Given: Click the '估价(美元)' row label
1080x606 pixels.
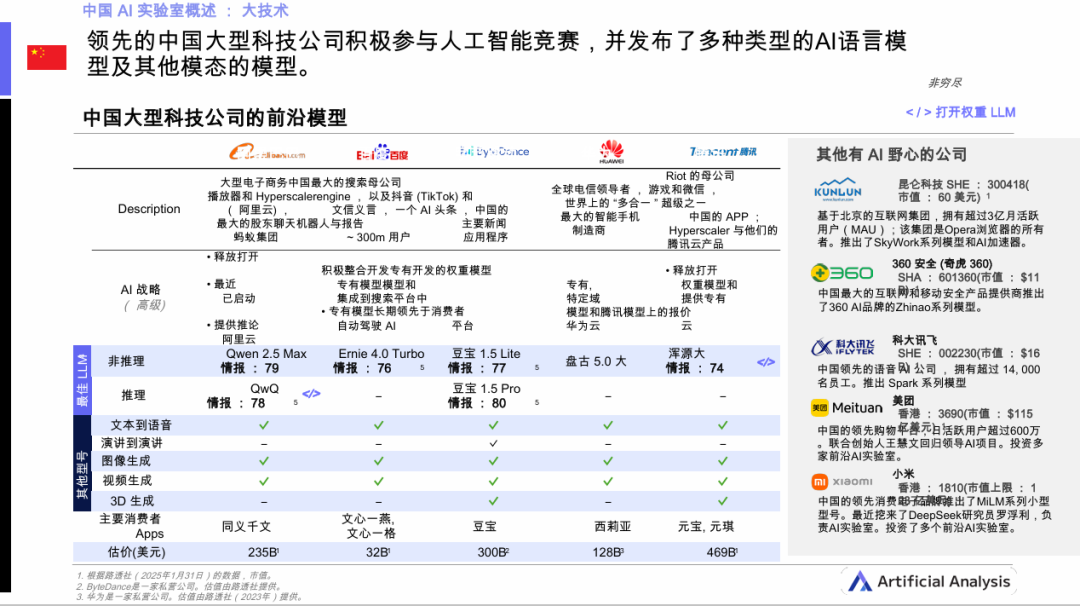Looking at the screenshot, I should tap(136, 552).
